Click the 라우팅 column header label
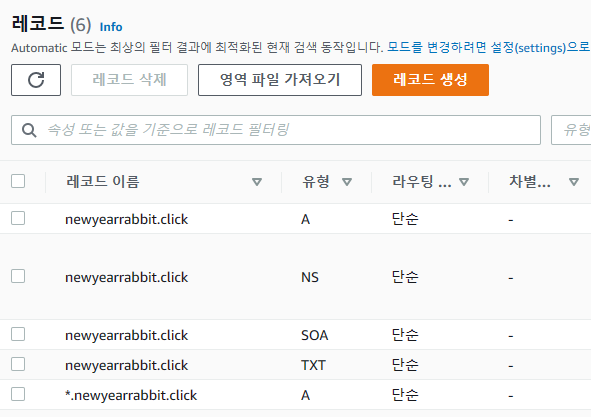 click(x=421, y=181)
